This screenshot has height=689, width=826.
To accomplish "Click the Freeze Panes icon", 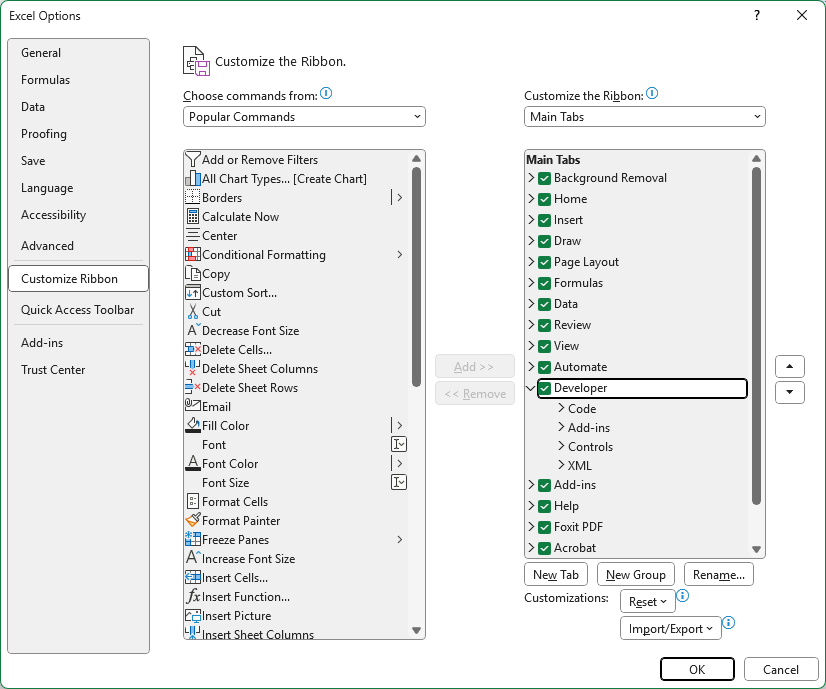I will coord(193,539).
